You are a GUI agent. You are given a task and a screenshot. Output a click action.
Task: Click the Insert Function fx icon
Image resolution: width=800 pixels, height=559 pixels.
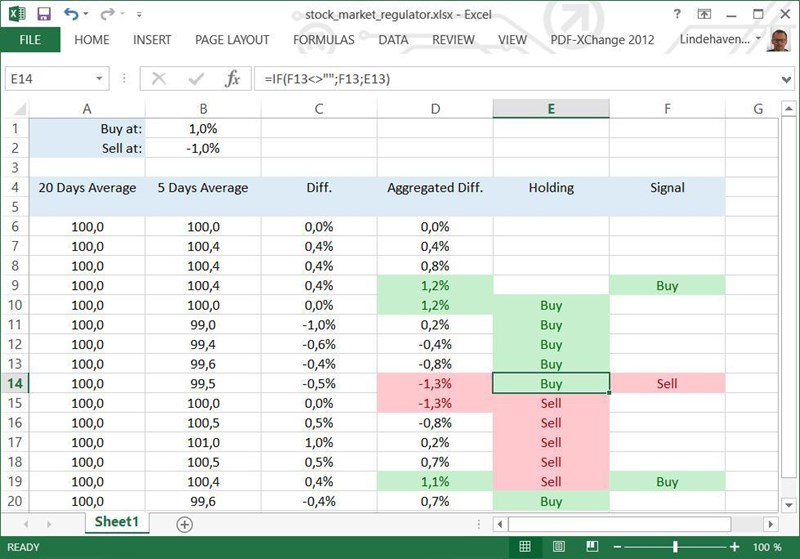click(232, 78)
